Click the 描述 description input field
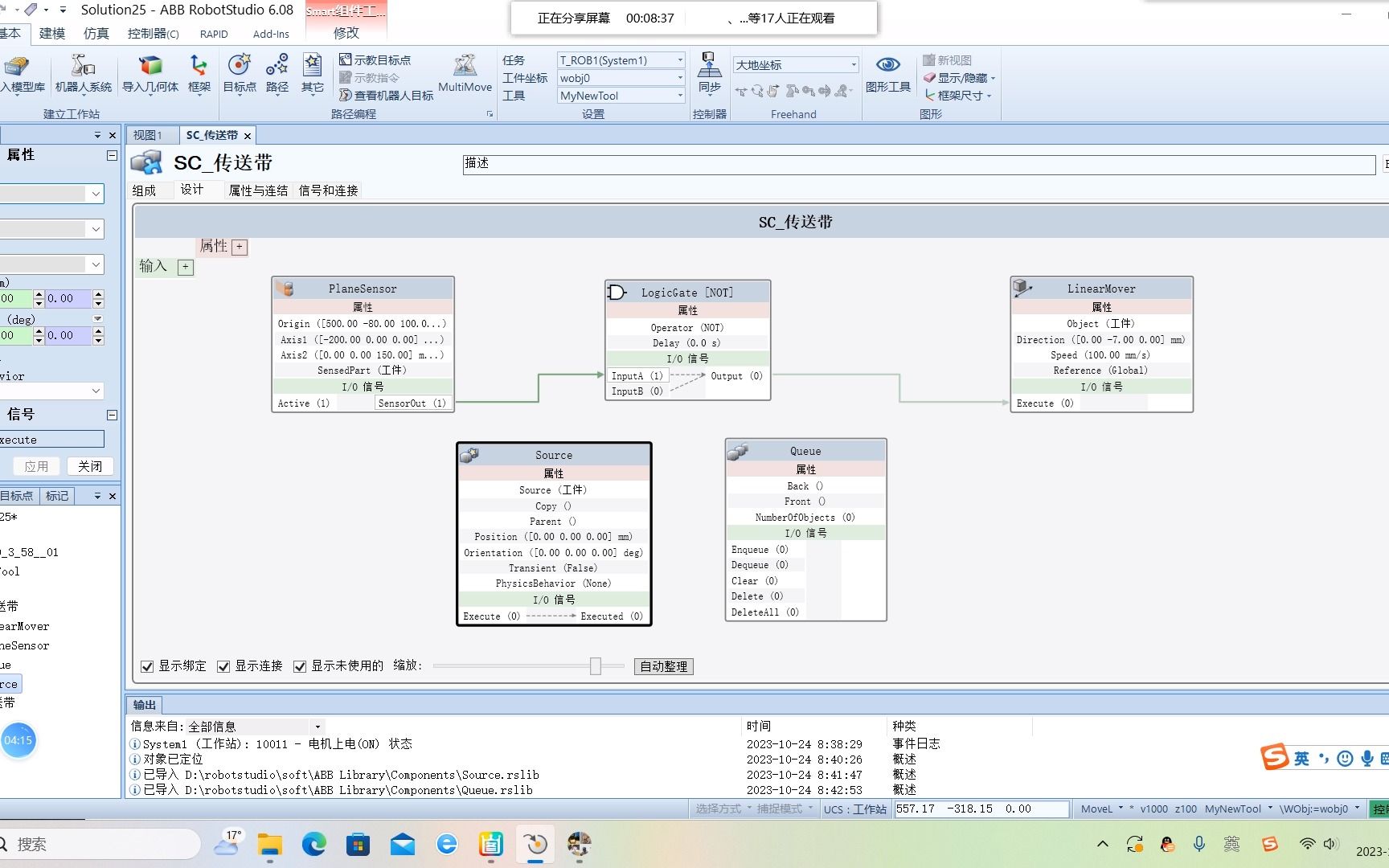Screen dimensions: 1389x868 click(919, 164)
